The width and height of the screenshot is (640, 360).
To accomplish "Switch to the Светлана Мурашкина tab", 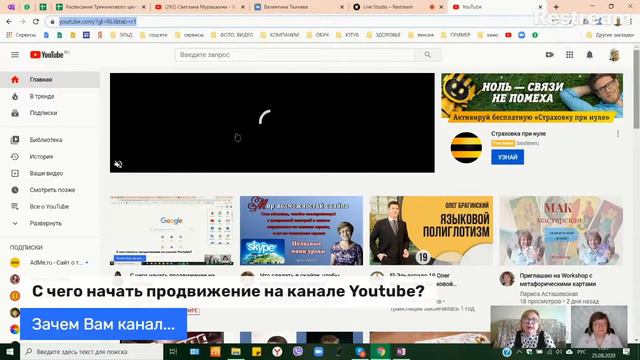I will coord(200,7).
